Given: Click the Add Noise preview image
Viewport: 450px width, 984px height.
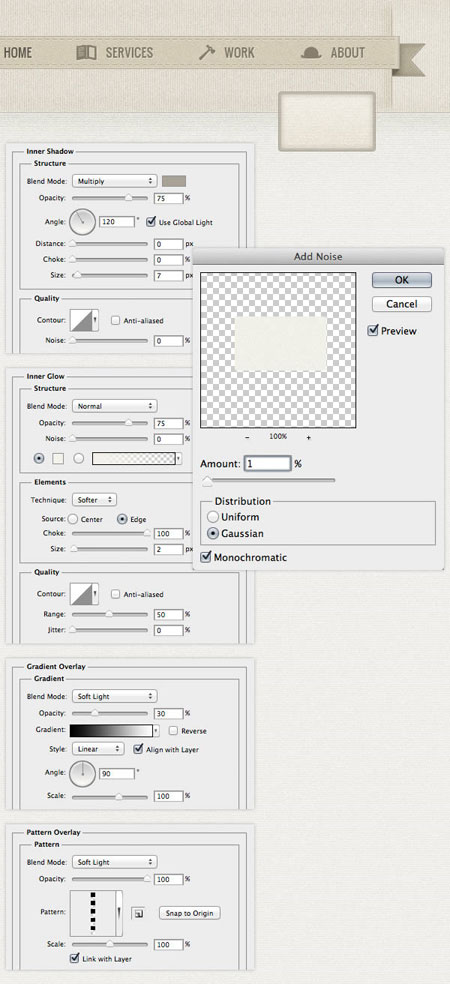Looking at the screenshot, I should tap(278, 350).
